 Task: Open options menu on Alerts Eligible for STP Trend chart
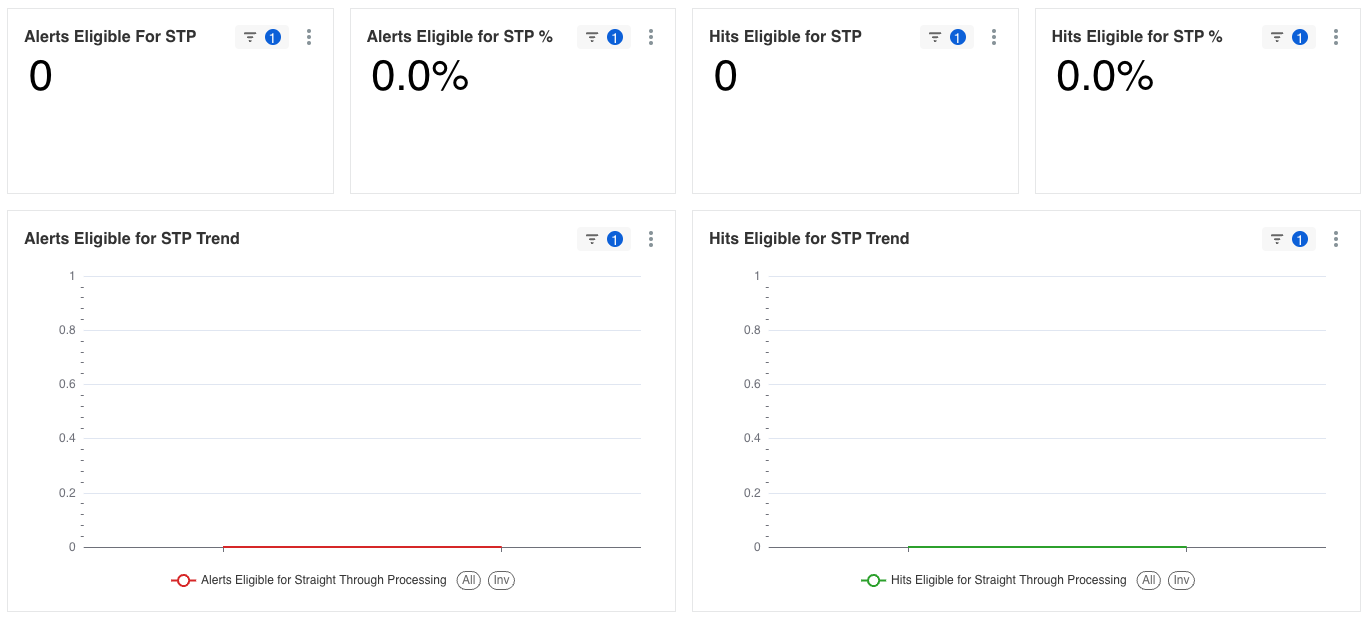651,239
